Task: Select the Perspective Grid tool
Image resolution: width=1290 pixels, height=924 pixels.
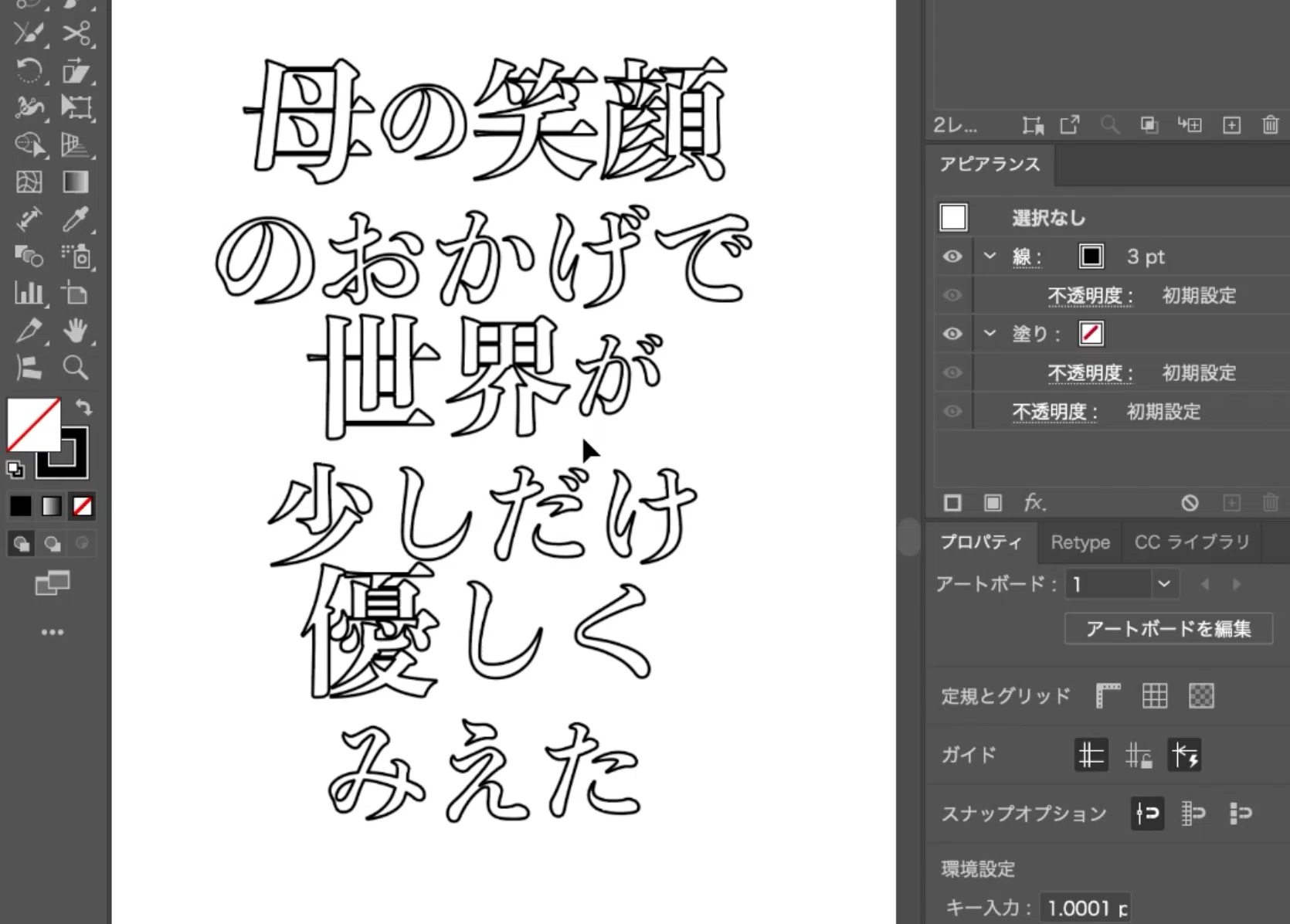Action: pos(76,144)
